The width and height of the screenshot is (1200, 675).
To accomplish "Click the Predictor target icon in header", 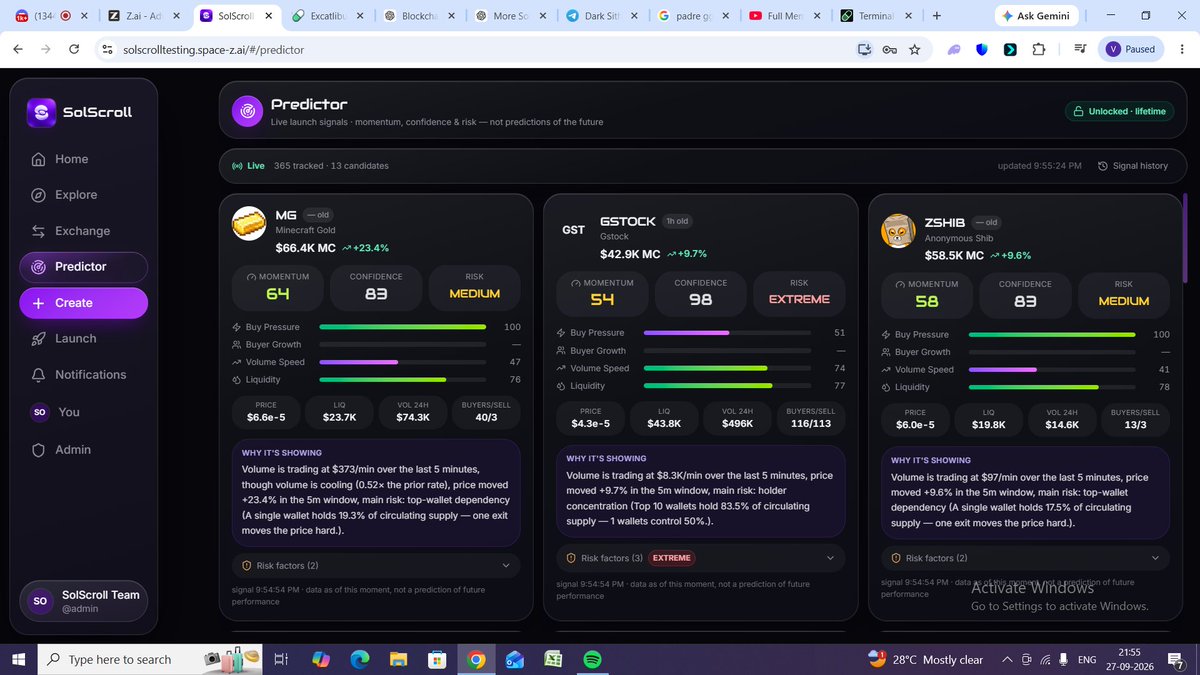I will (247, 111).
